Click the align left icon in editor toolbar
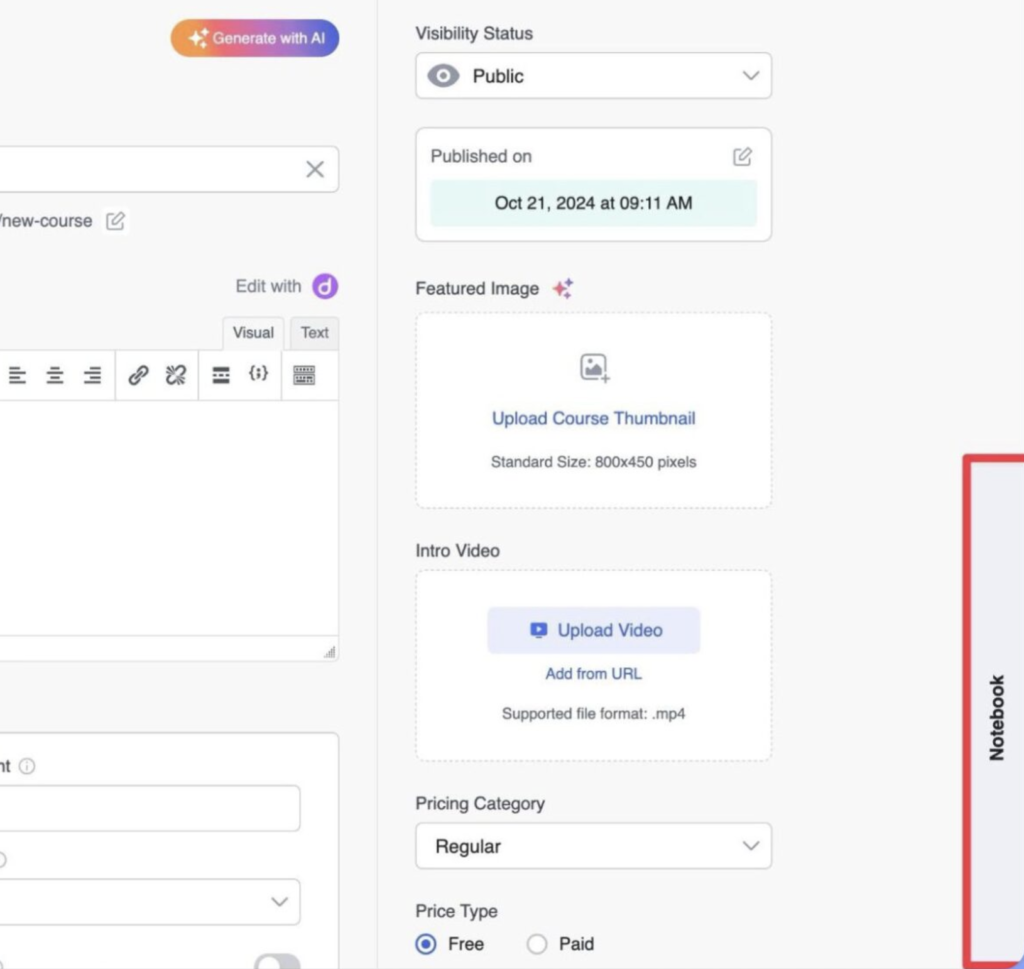 [x=18, y=375]
